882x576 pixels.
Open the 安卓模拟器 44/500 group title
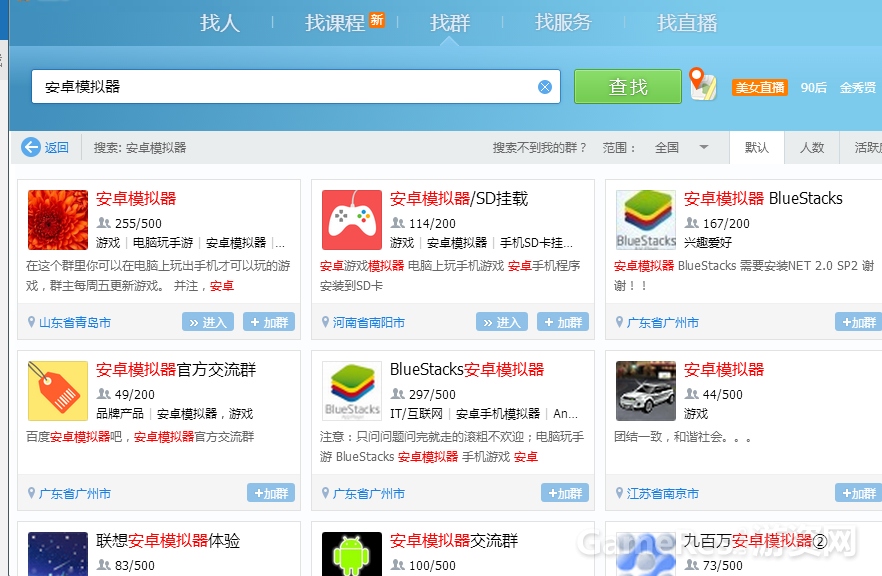pos(724,370)
